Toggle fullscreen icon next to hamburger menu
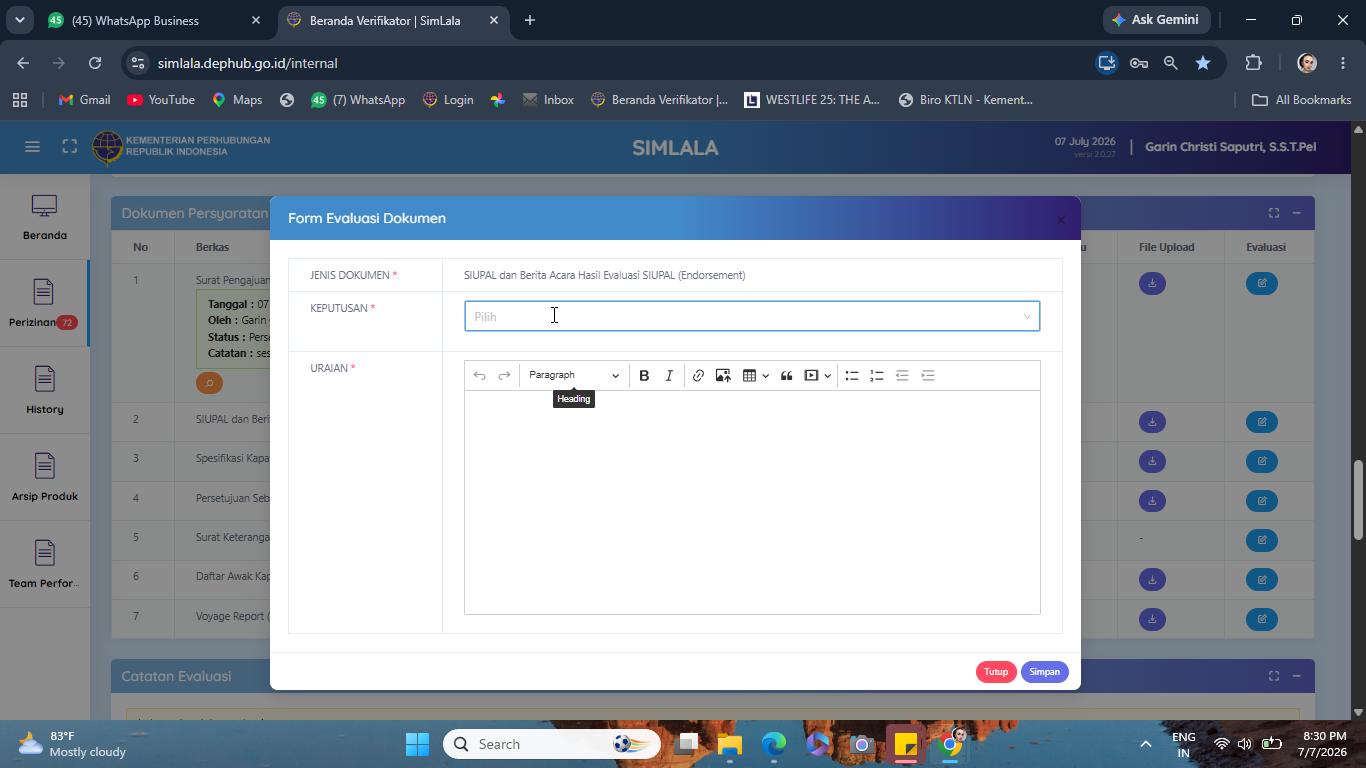Image resolution: width=1366 pixels, height=768 pixels. [x=69, y=147]
